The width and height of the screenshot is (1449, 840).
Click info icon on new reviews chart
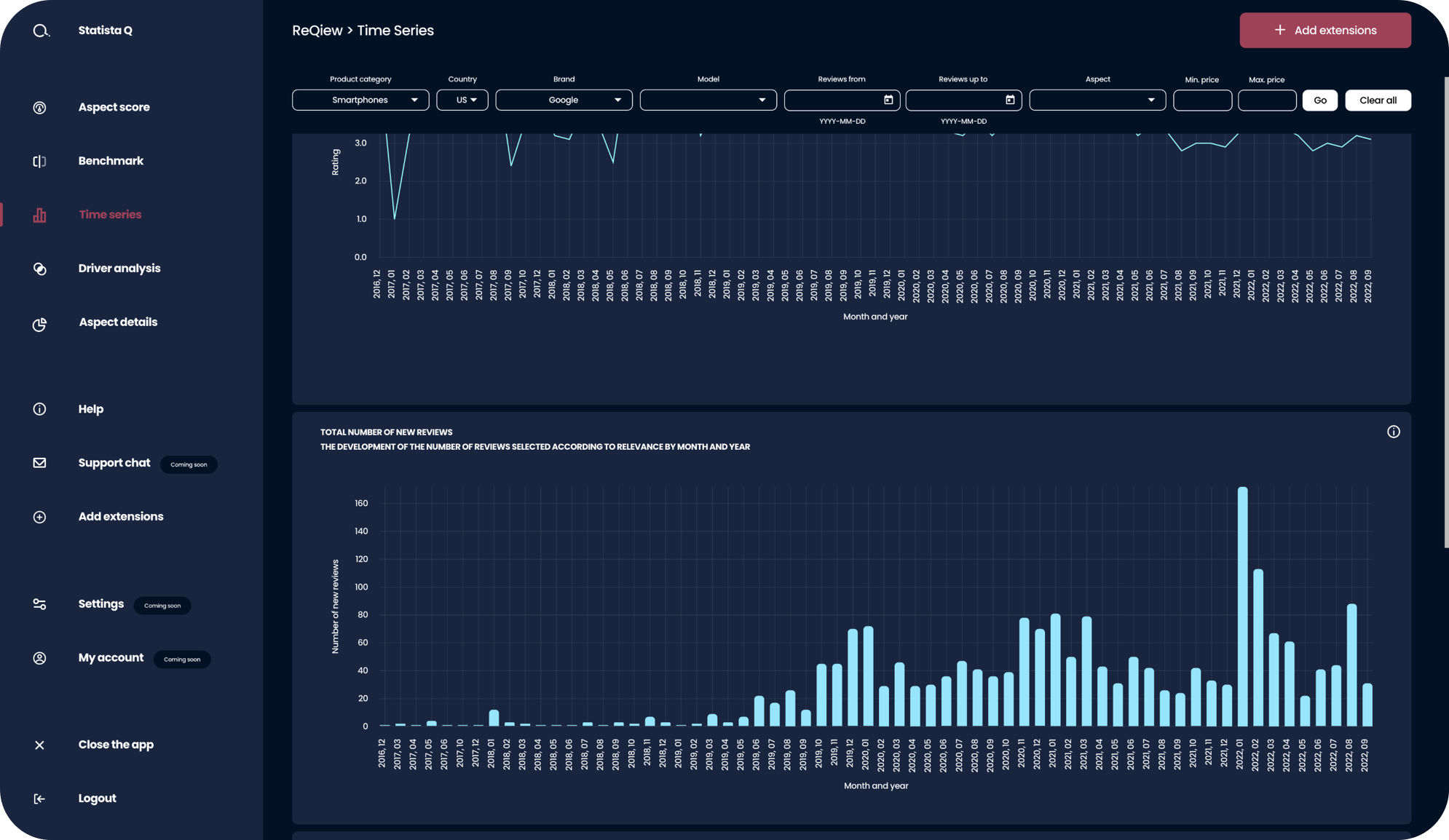[x=1393, y=432]
